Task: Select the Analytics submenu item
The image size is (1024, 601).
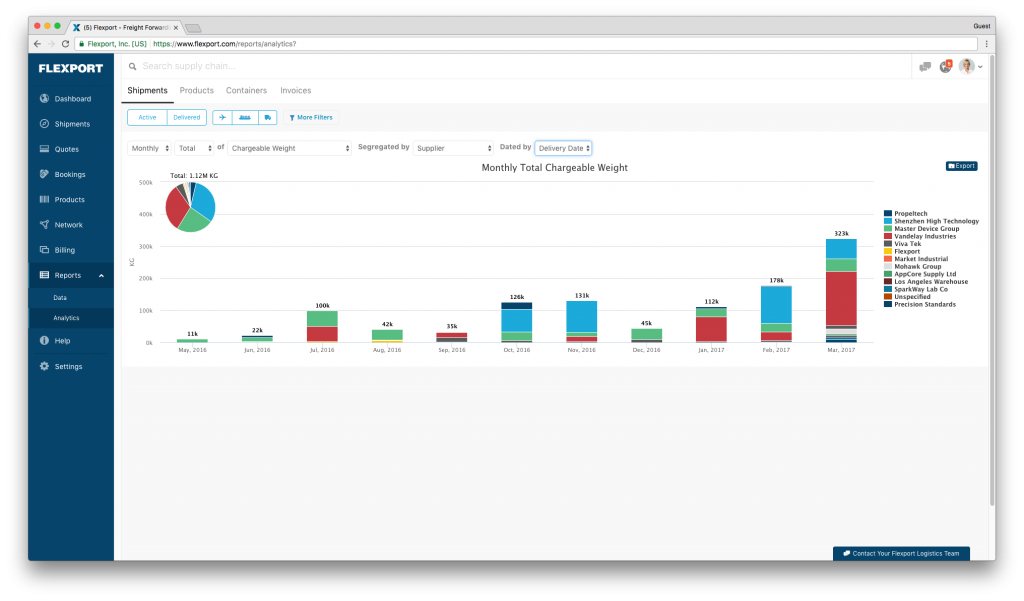Action: click(x=71, y=318)
